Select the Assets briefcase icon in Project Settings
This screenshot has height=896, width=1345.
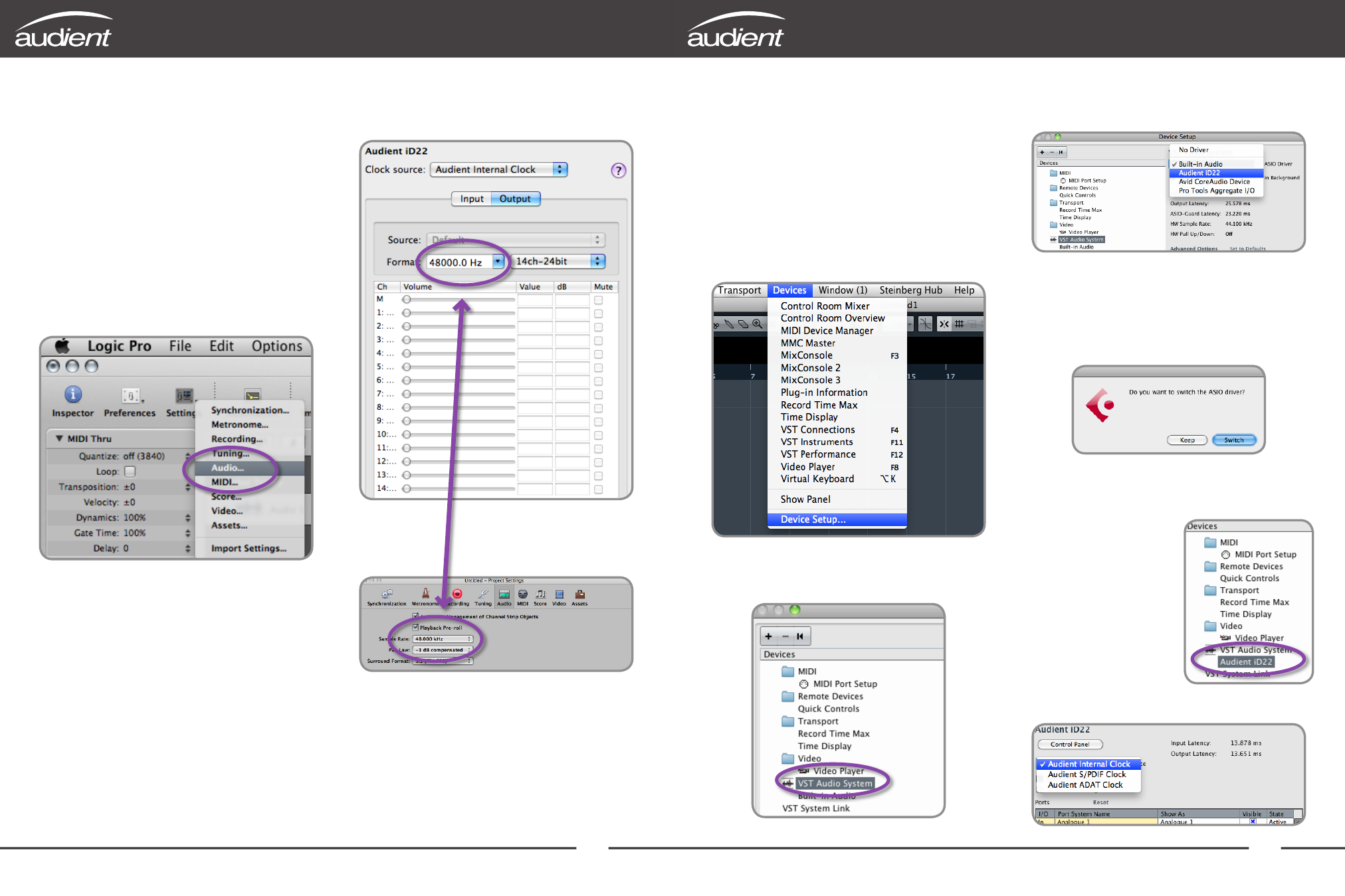(x=579, y=594)
